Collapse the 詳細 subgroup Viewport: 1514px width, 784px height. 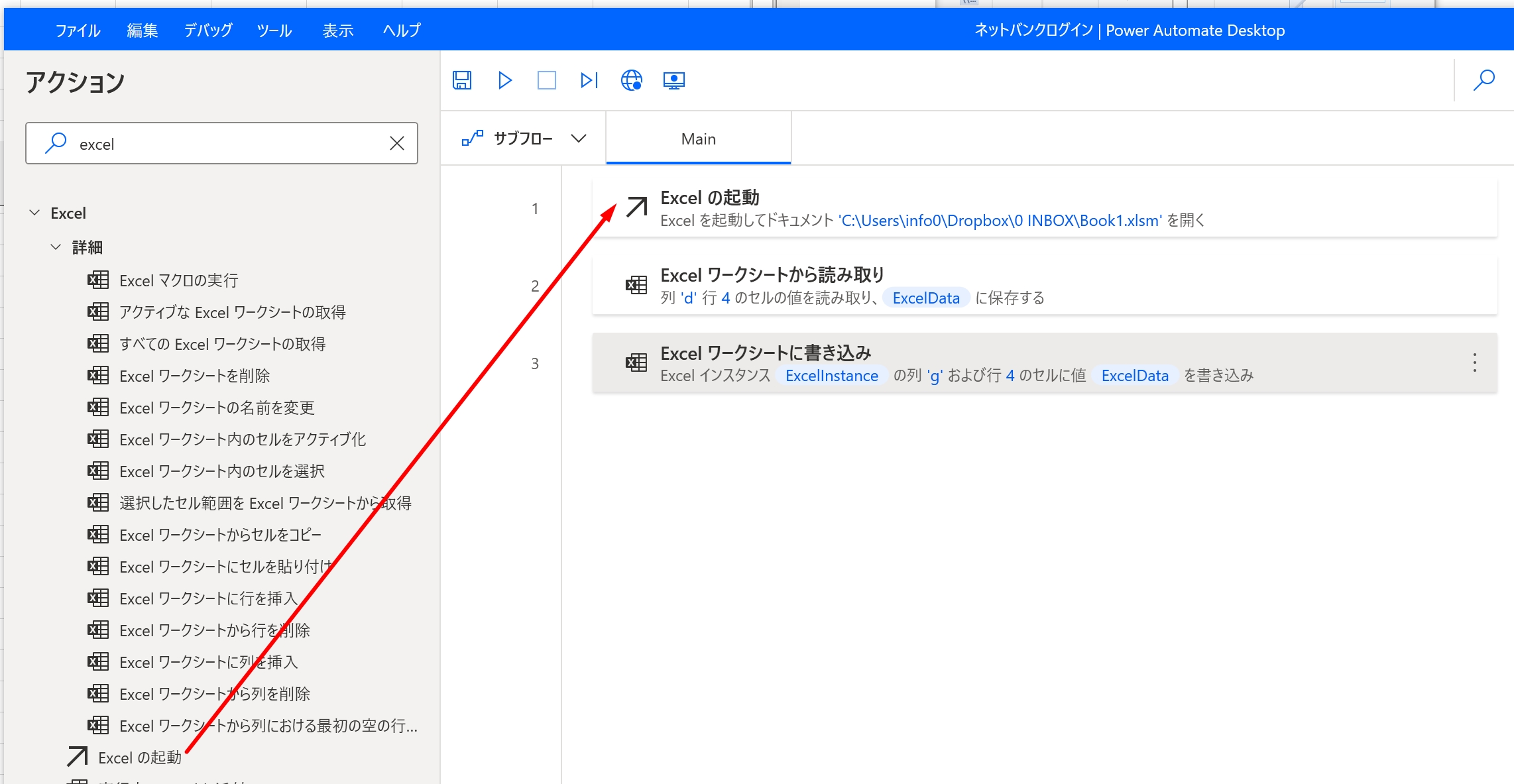pos(56,247)
